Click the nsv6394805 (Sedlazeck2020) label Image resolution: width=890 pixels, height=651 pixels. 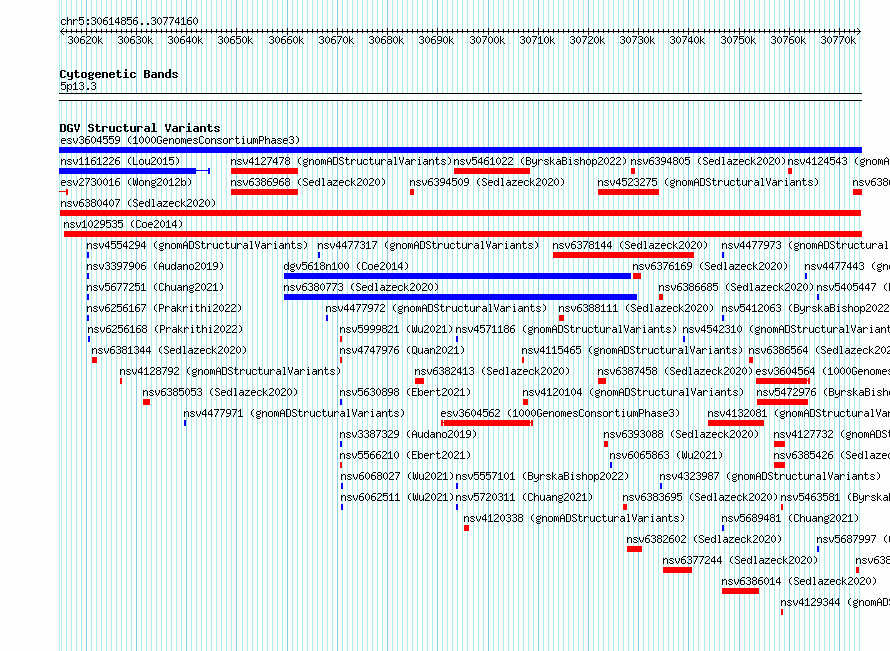[708, 161]
